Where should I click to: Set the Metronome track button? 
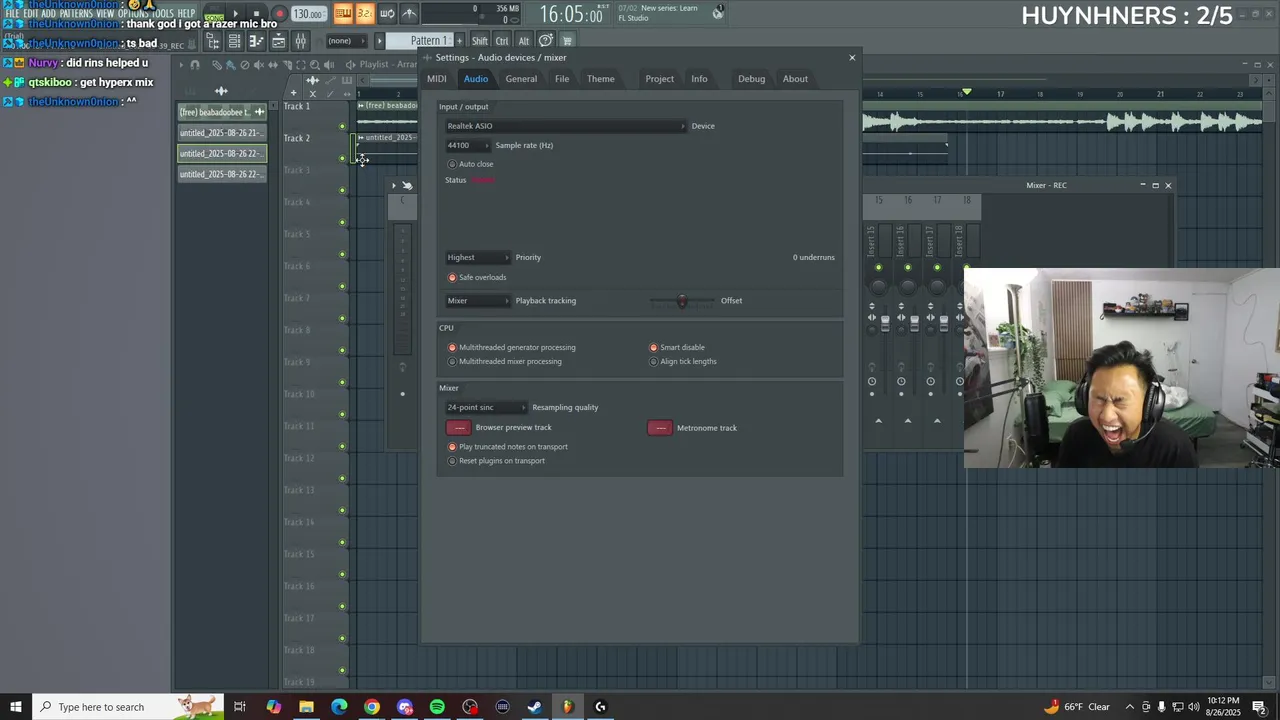660,428
